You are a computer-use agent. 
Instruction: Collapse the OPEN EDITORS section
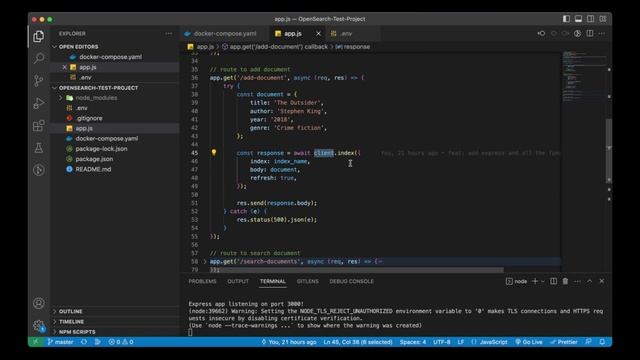78,47
